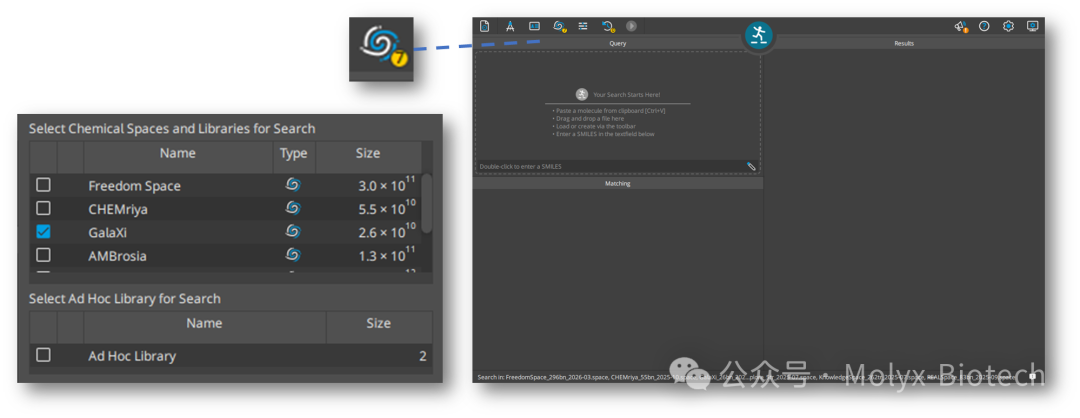Select the Freedom Space row name
The image size is (1080, 418).
[x=134, y=186]
